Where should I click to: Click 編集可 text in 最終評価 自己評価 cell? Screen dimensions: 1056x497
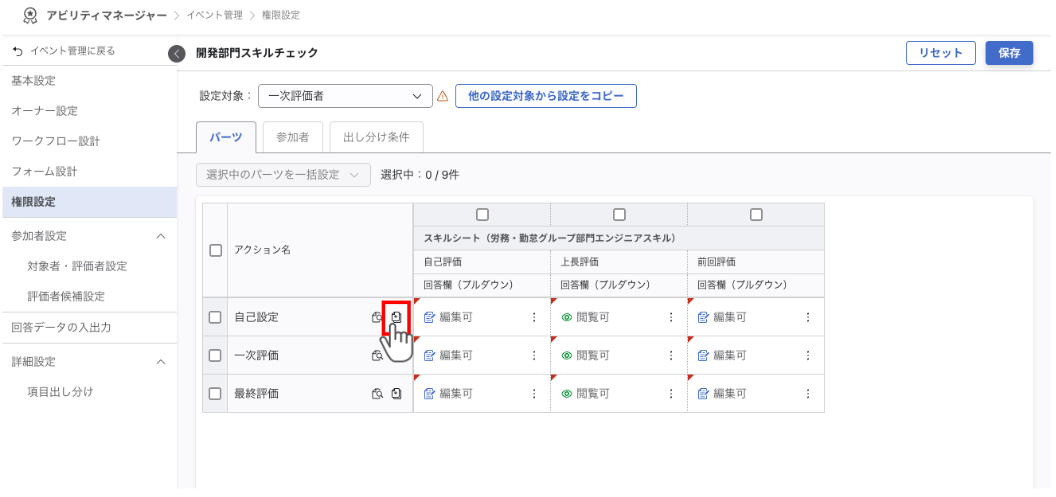pos(456,394)
